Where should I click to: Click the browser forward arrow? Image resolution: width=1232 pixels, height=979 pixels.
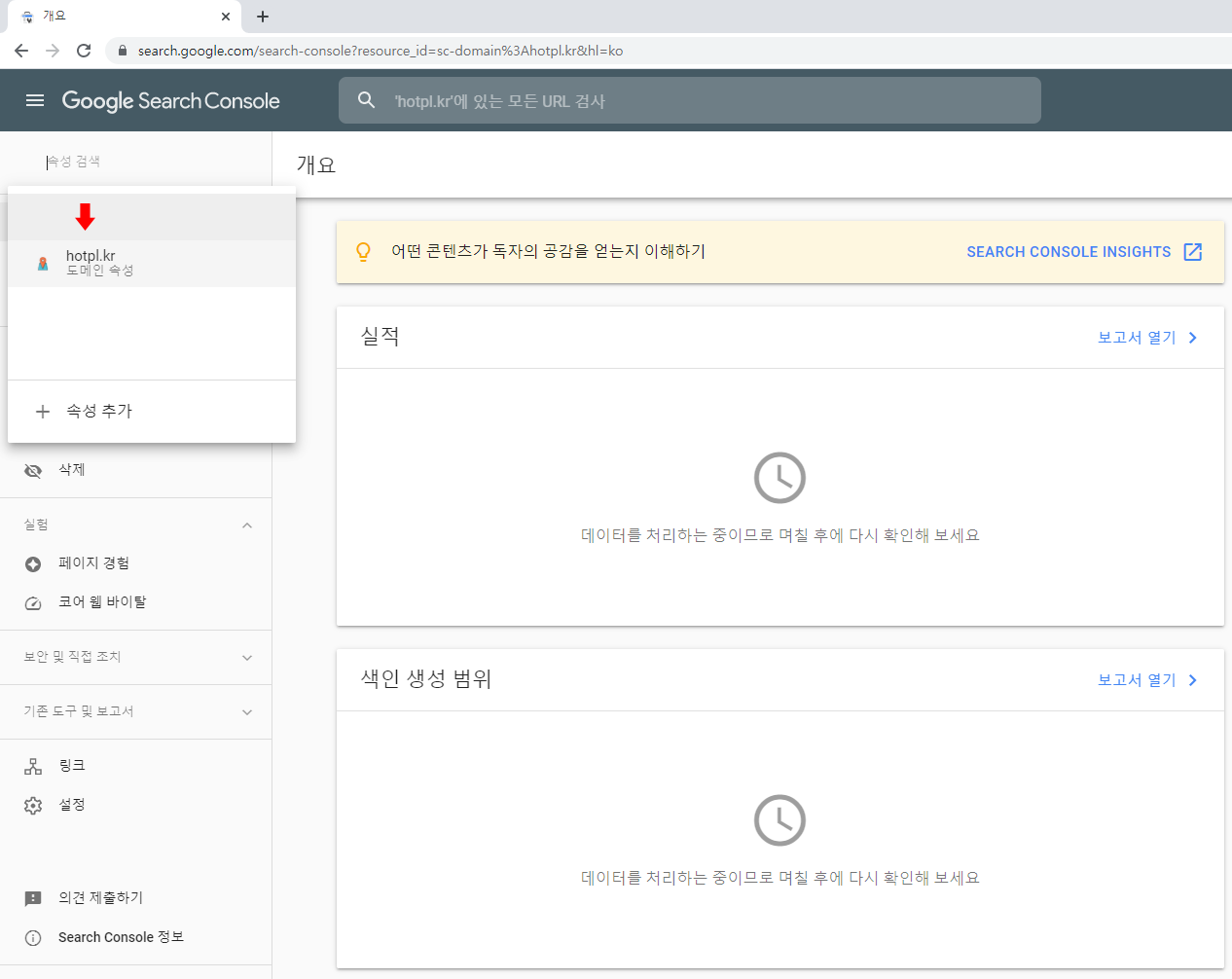coord(53,51)
